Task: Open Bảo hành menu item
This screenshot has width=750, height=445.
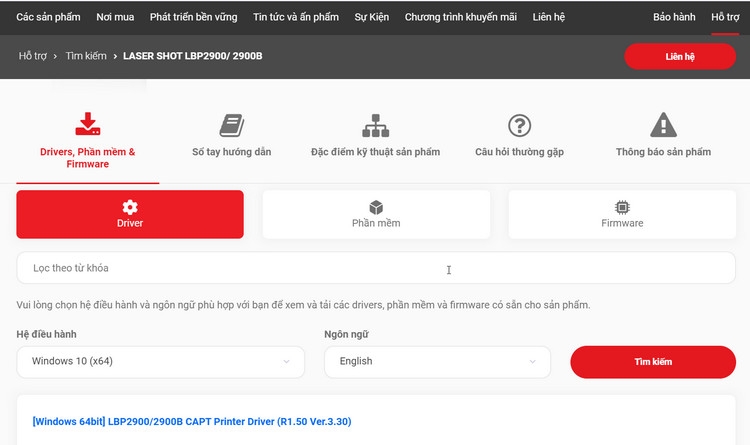Action: pos(674,17)
